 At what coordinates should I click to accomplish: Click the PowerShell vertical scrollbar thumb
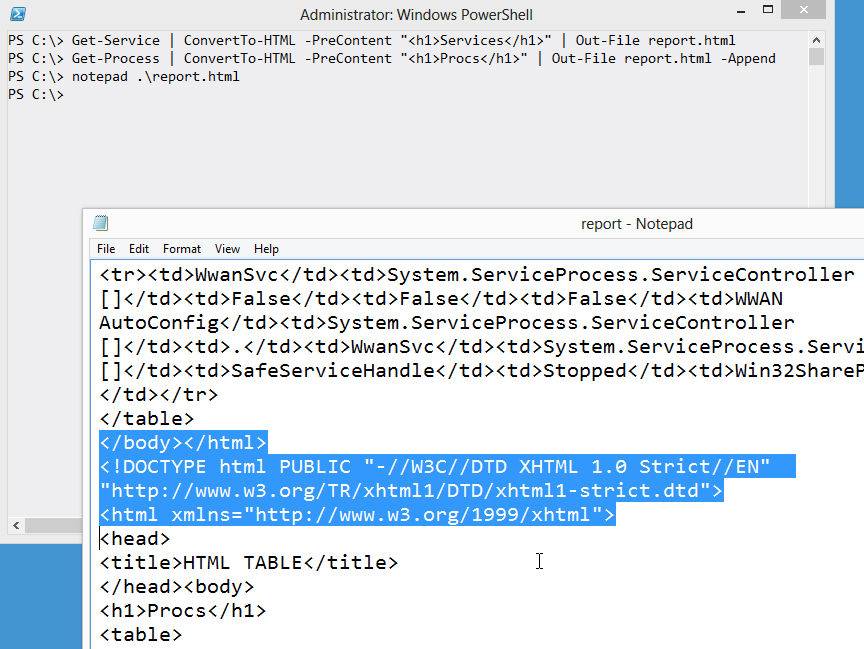(x=817, y=56)
